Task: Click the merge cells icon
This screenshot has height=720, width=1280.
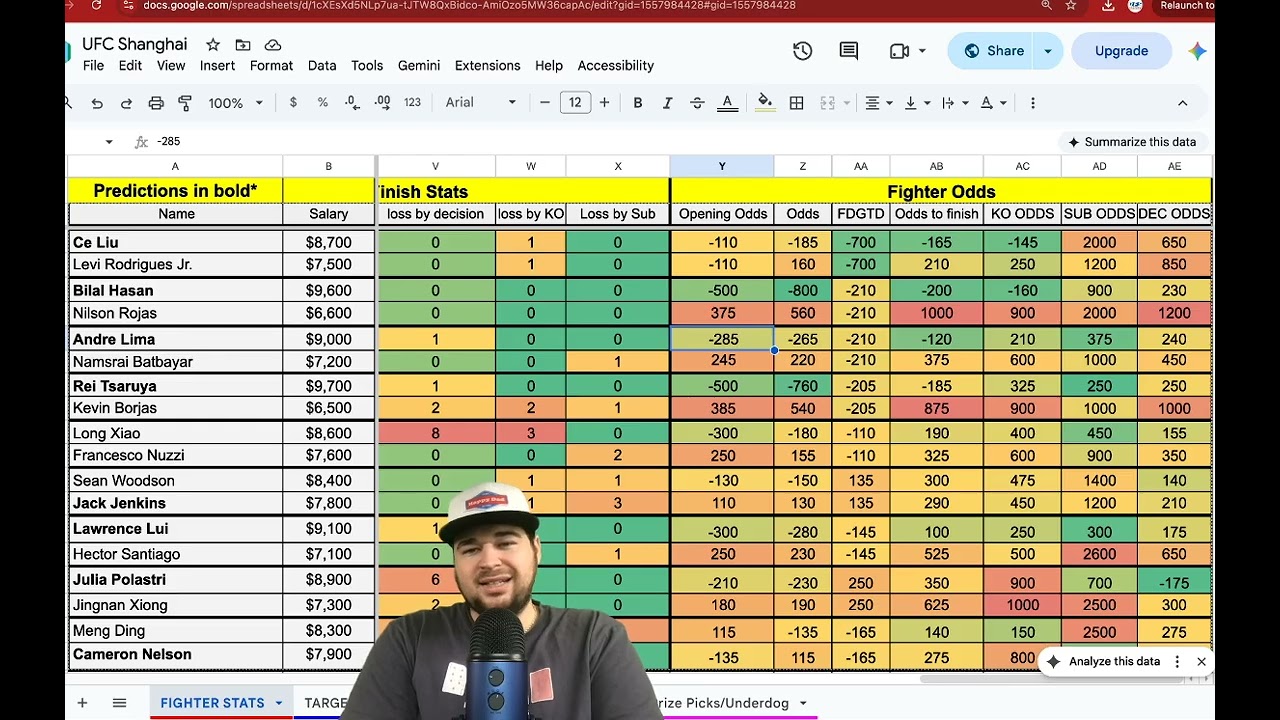Action: click(827, 103)
